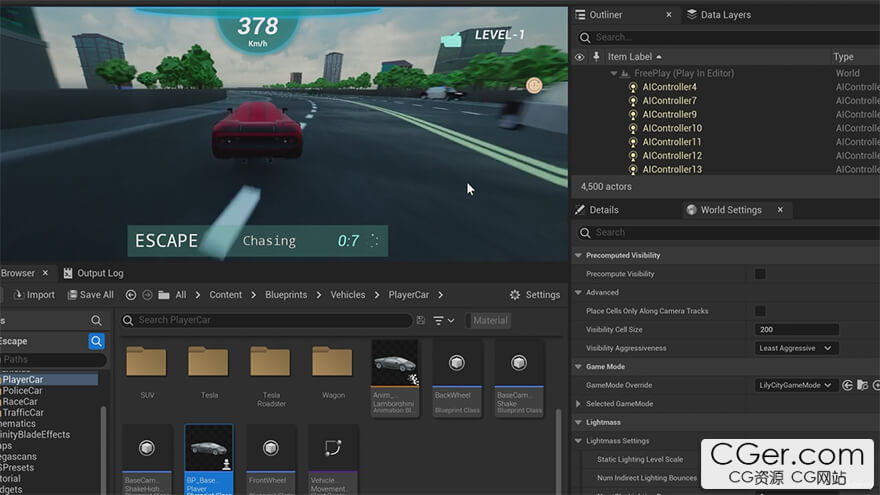Collapse the Lightmass section

pos(578,422)
